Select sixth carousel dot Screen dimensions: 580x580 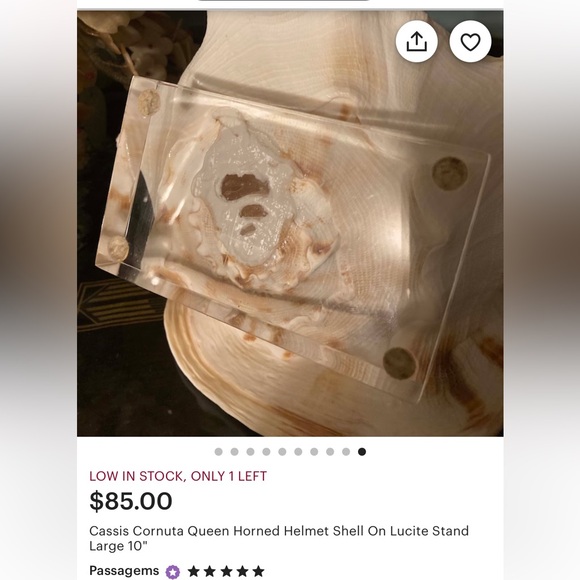[x=298, y=452]
